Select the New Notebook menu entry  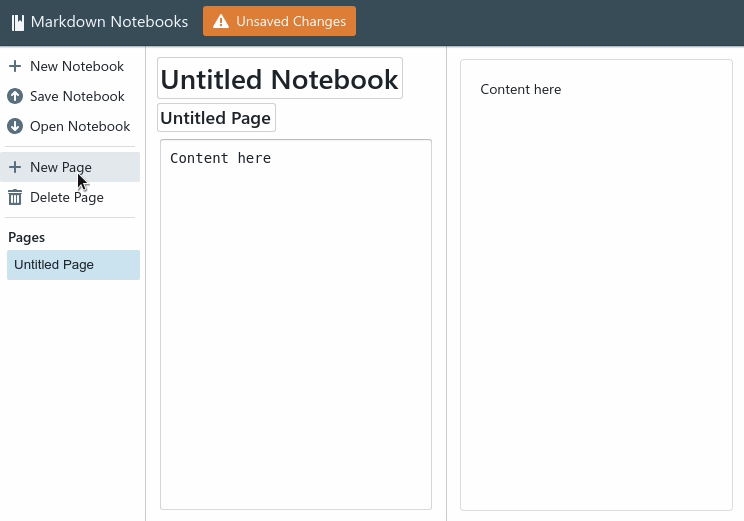tap(70, 66)
